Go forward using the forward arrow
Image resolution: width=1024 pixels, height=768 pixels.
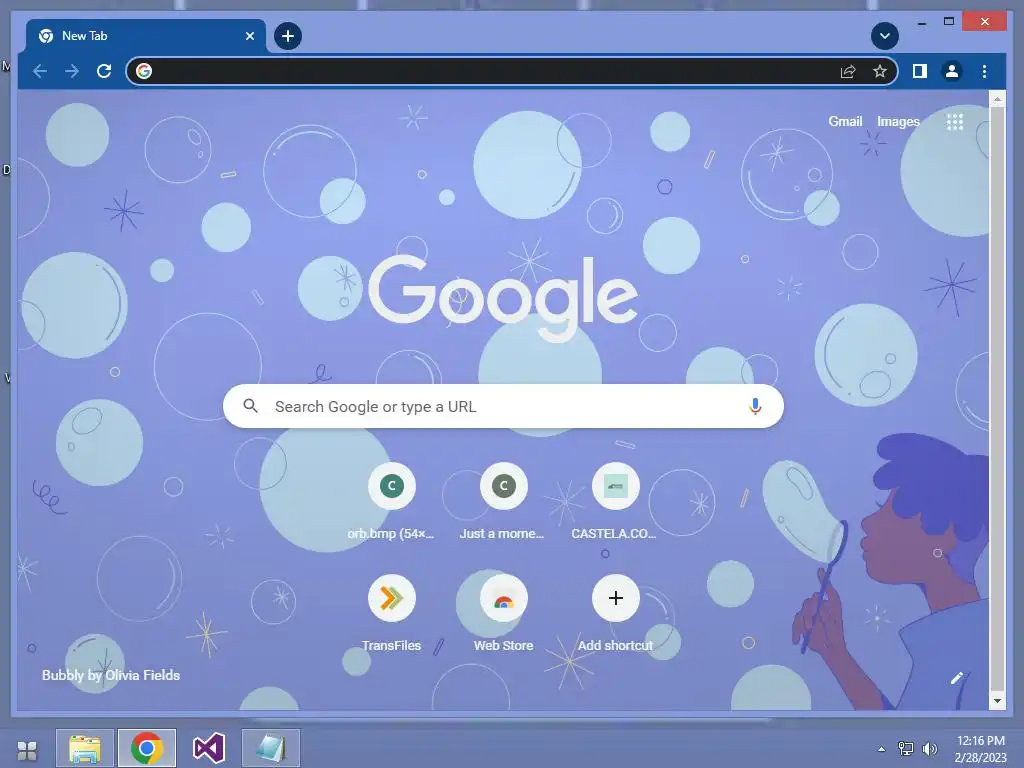pyautogui.click(x=72, y=71)
